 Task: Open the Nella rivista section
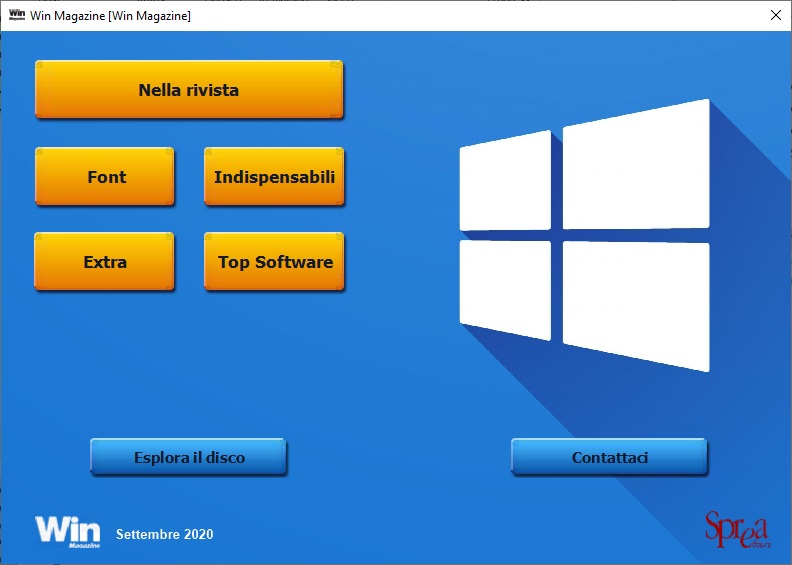click(x=189, y=89)
